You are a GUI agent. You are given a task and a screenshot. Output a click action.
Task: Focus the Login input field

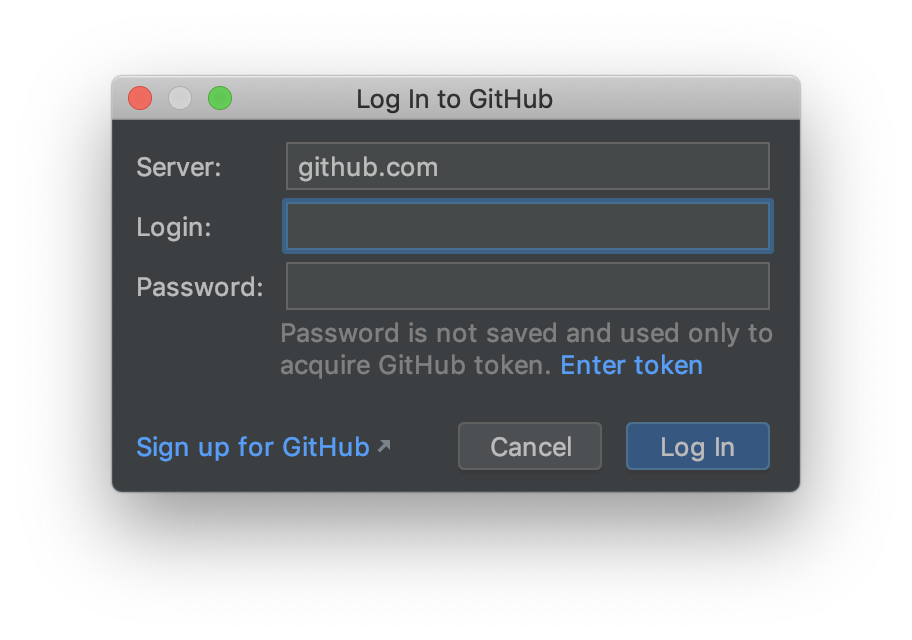tap(528, 226)
